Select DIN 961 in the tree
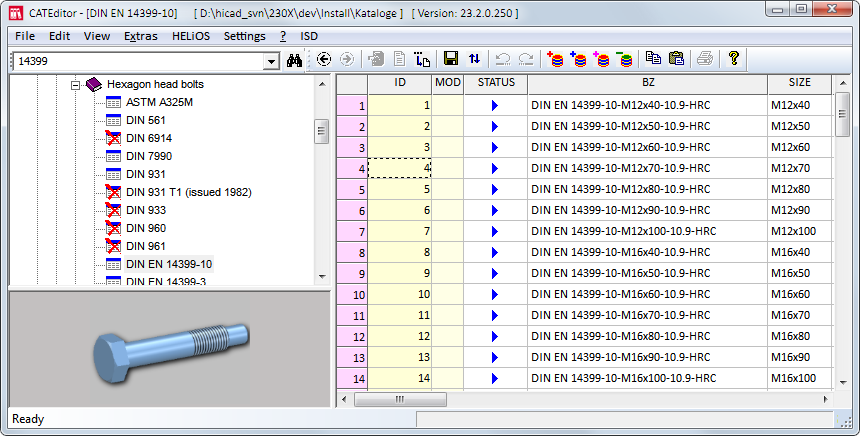The width and height of the screenshot is (860, 436). pyautogui.click(x=145, y=246)
